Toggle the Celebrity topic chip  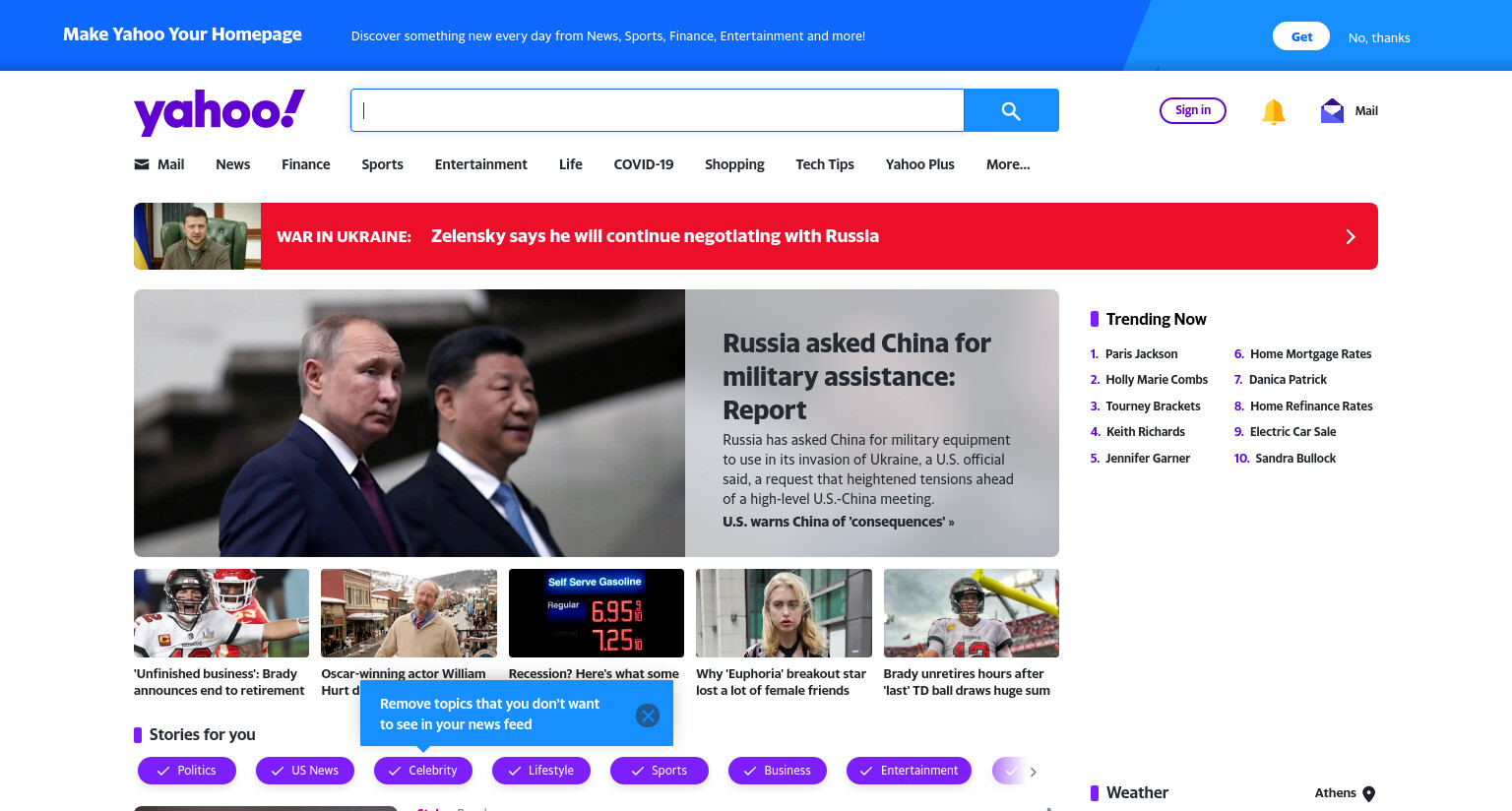point(423,771)
